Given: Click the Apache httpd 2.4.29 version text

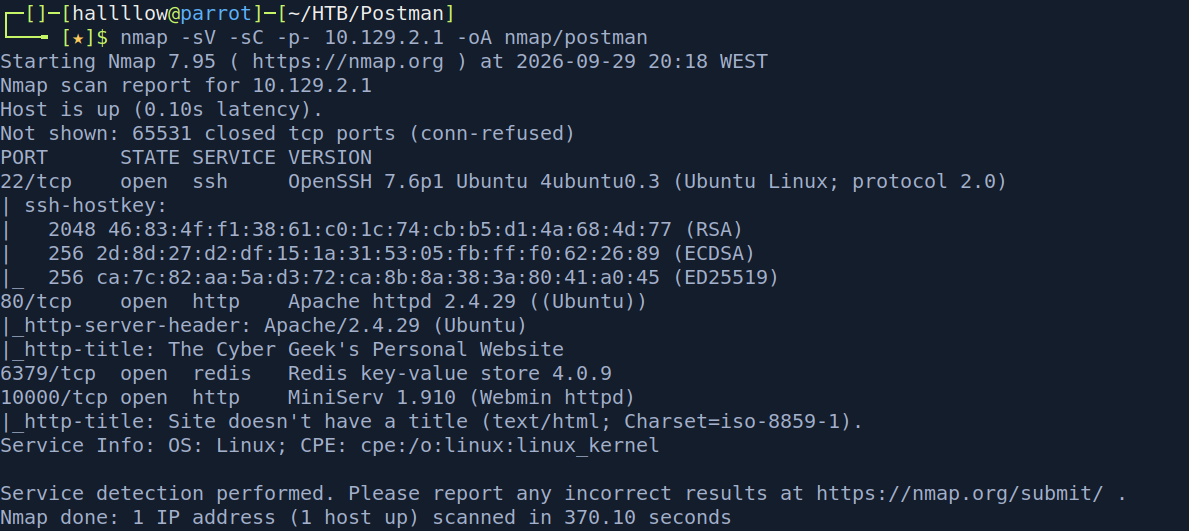Looking at the screenshot, I should [x=359, y=301].
